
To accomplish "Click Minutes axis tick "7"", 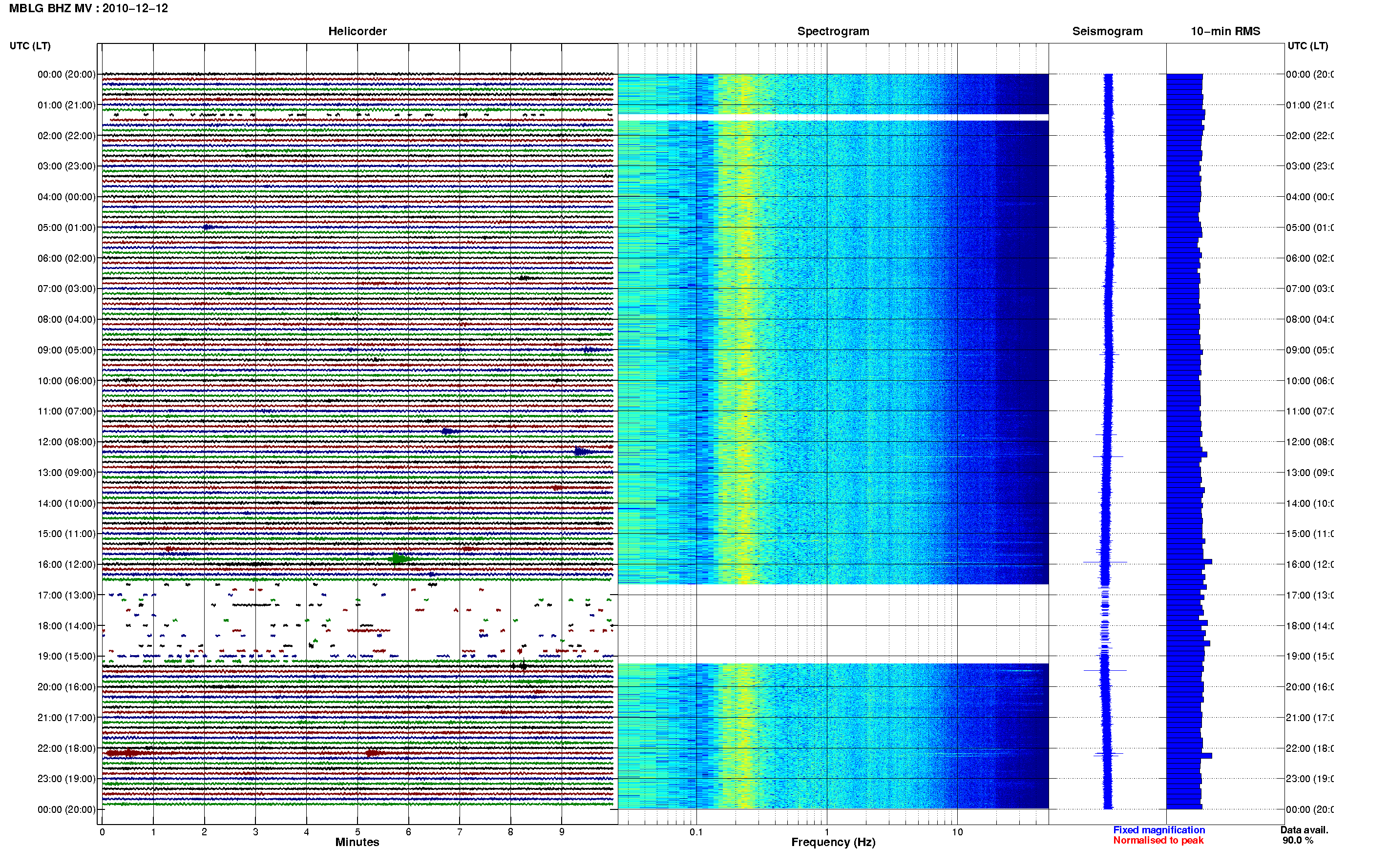I will point(460,832).
